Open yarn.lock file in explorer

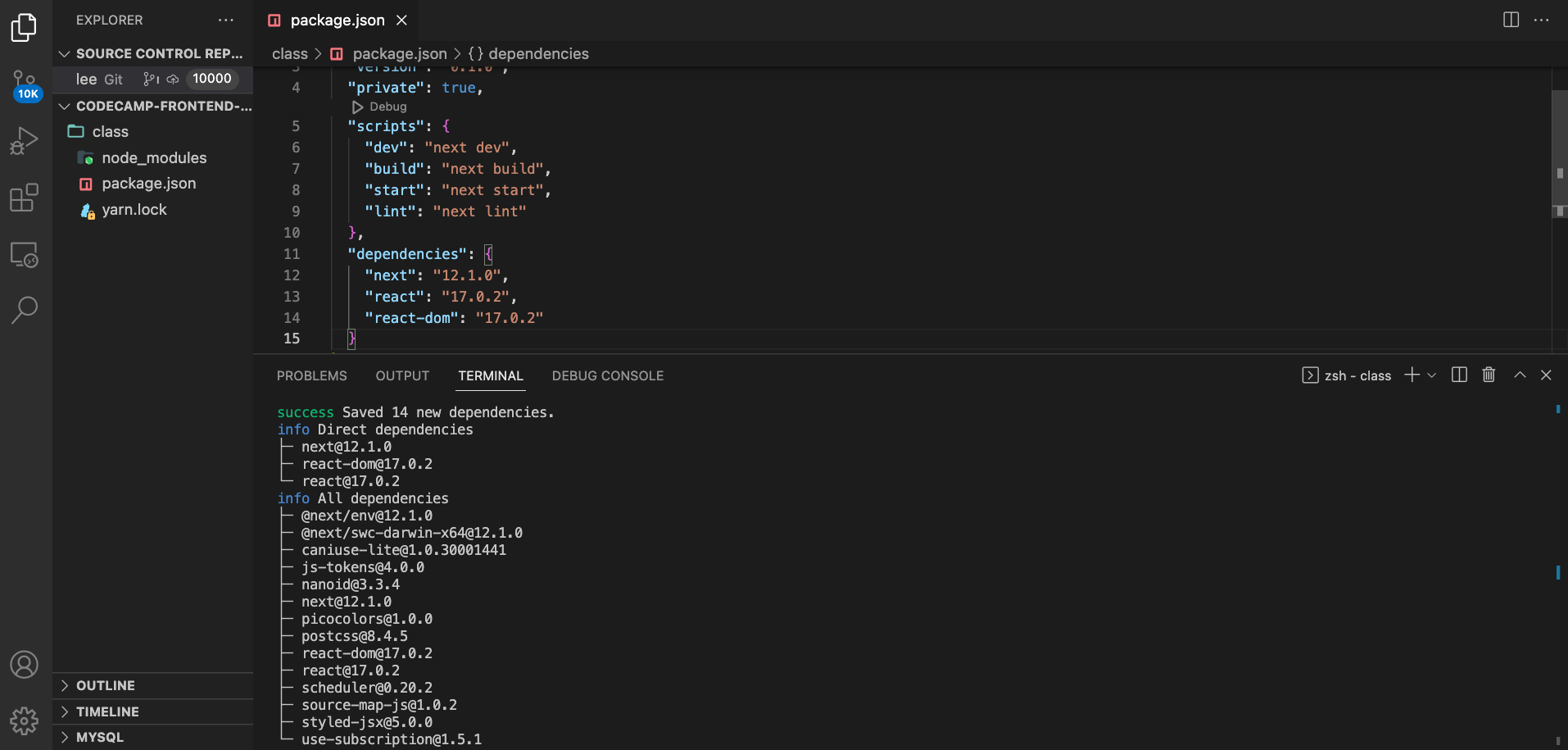pos(152,210)
